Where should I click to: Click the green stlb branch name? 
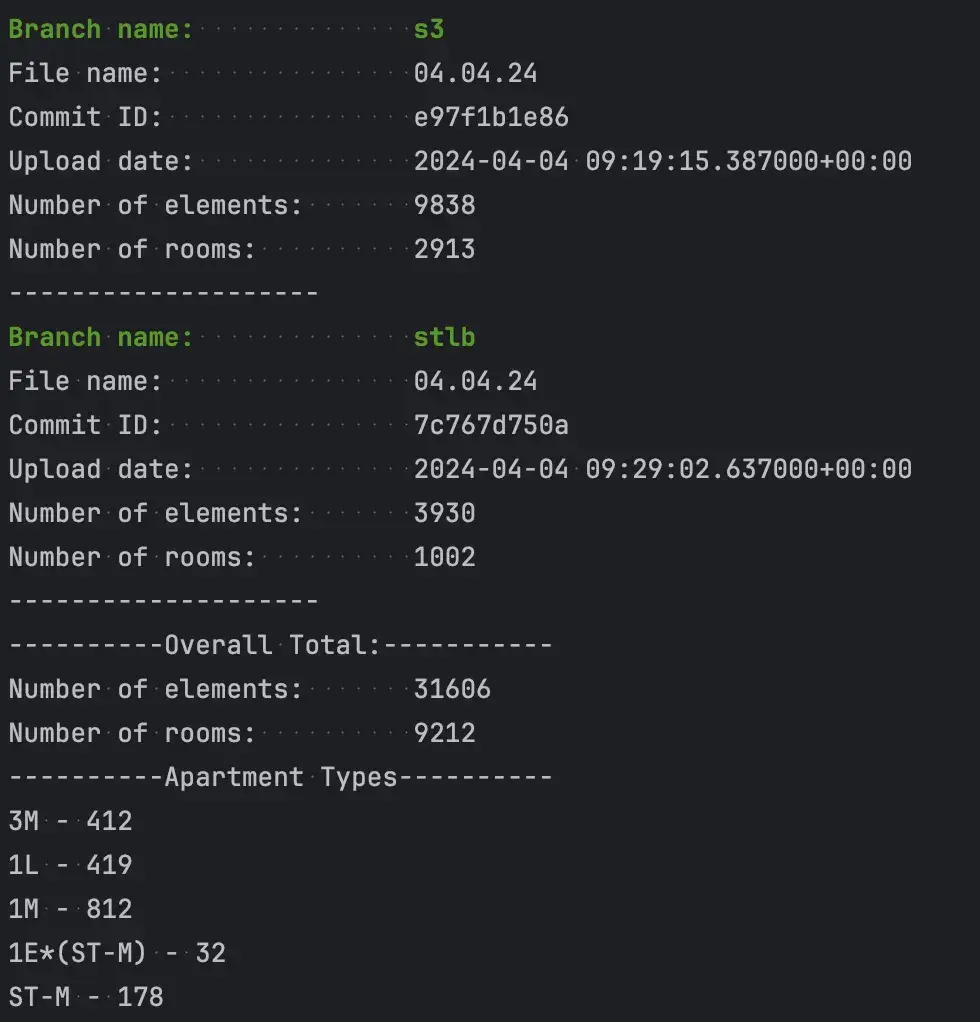[444, 337]
